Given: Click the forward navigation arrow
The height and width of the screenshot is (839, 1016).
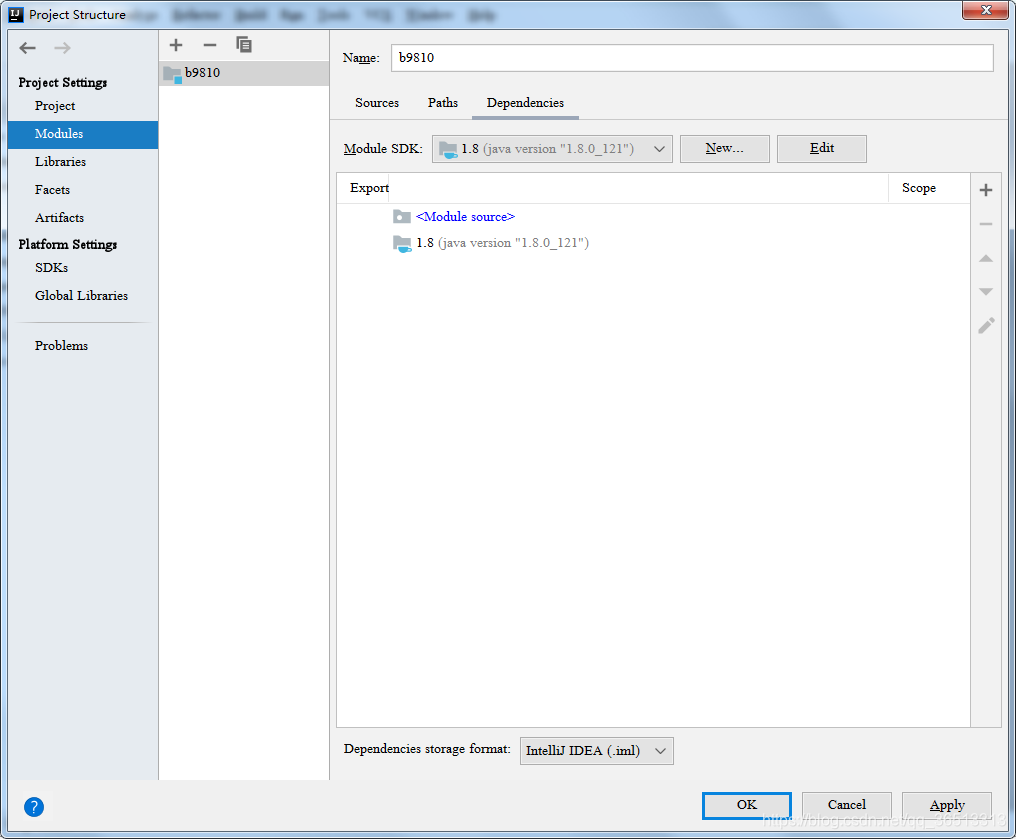Looking at the screenshot, I should pos(62,48).
